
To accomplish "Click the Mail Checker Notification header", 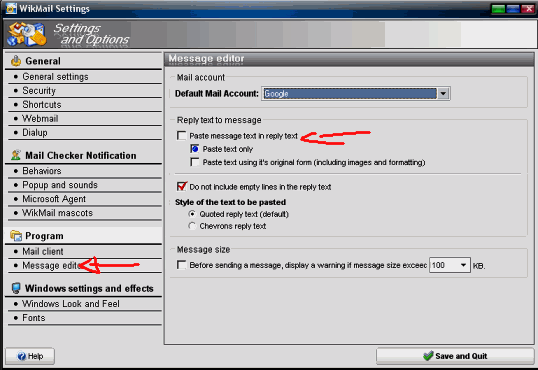I will click(81, 155).
